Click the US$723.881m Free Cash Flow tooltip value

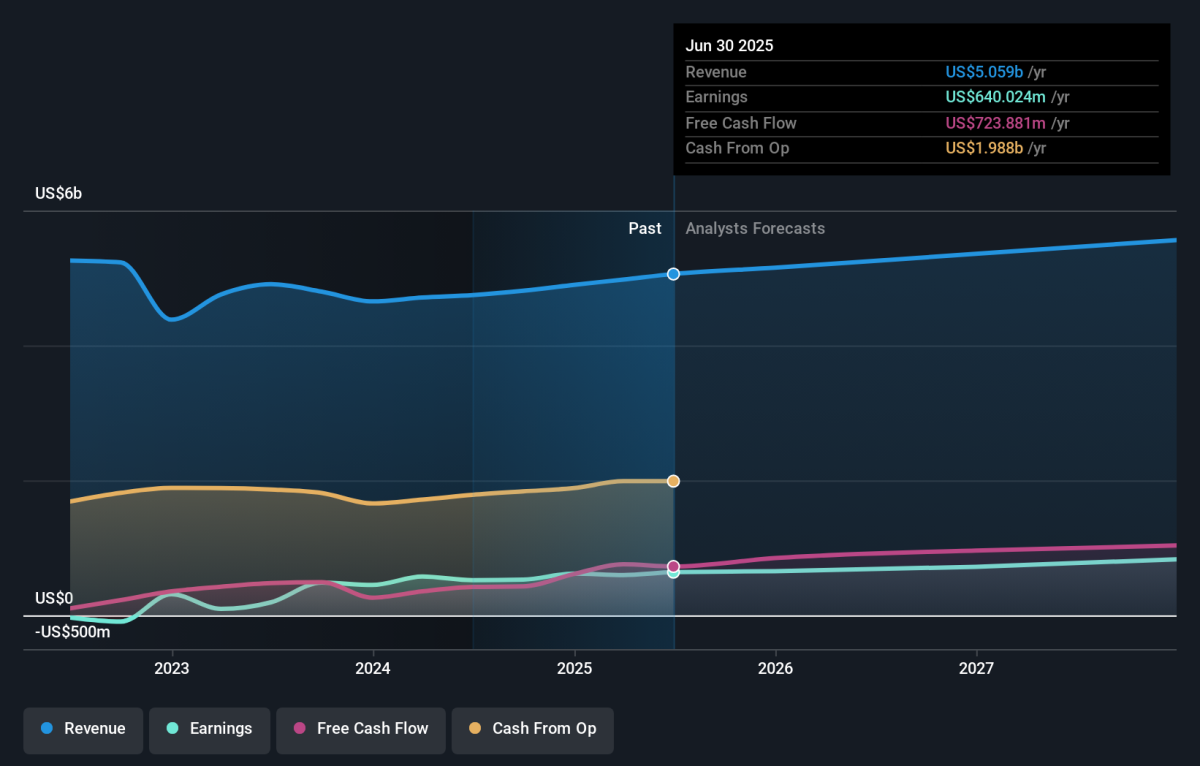coord(996,123)
